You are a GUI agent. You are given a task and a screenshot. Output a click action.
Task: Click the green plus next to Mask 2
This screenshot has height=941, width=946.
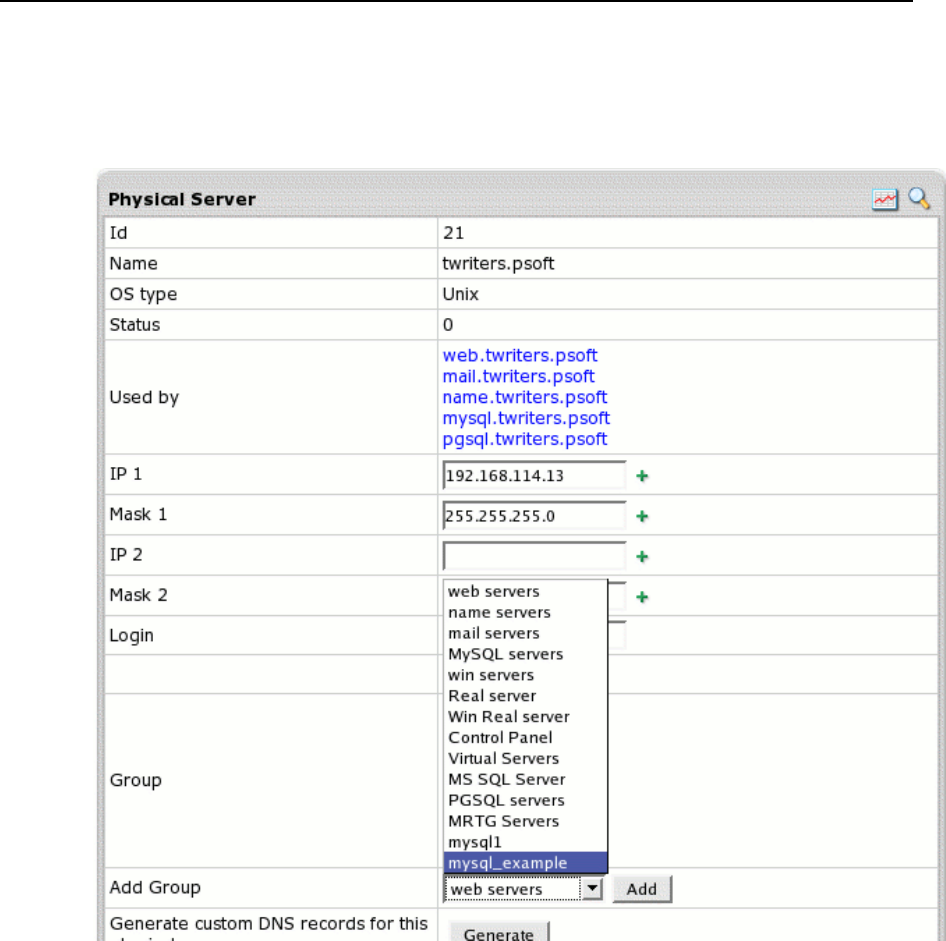[x=642, y=597]
